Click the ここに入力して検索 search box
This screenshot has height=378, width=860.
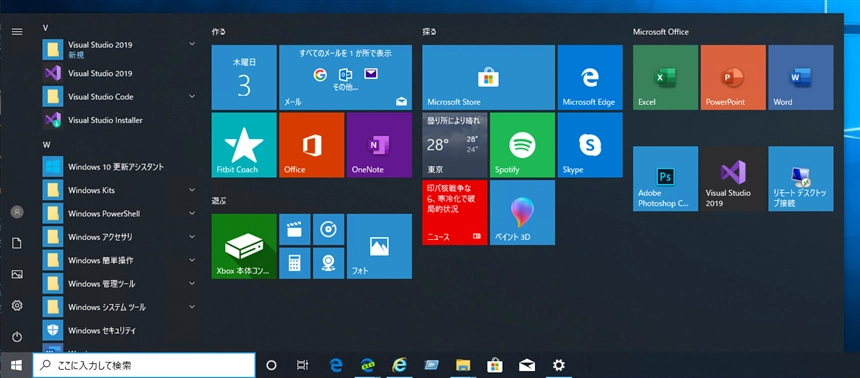[x=144, y=365]
